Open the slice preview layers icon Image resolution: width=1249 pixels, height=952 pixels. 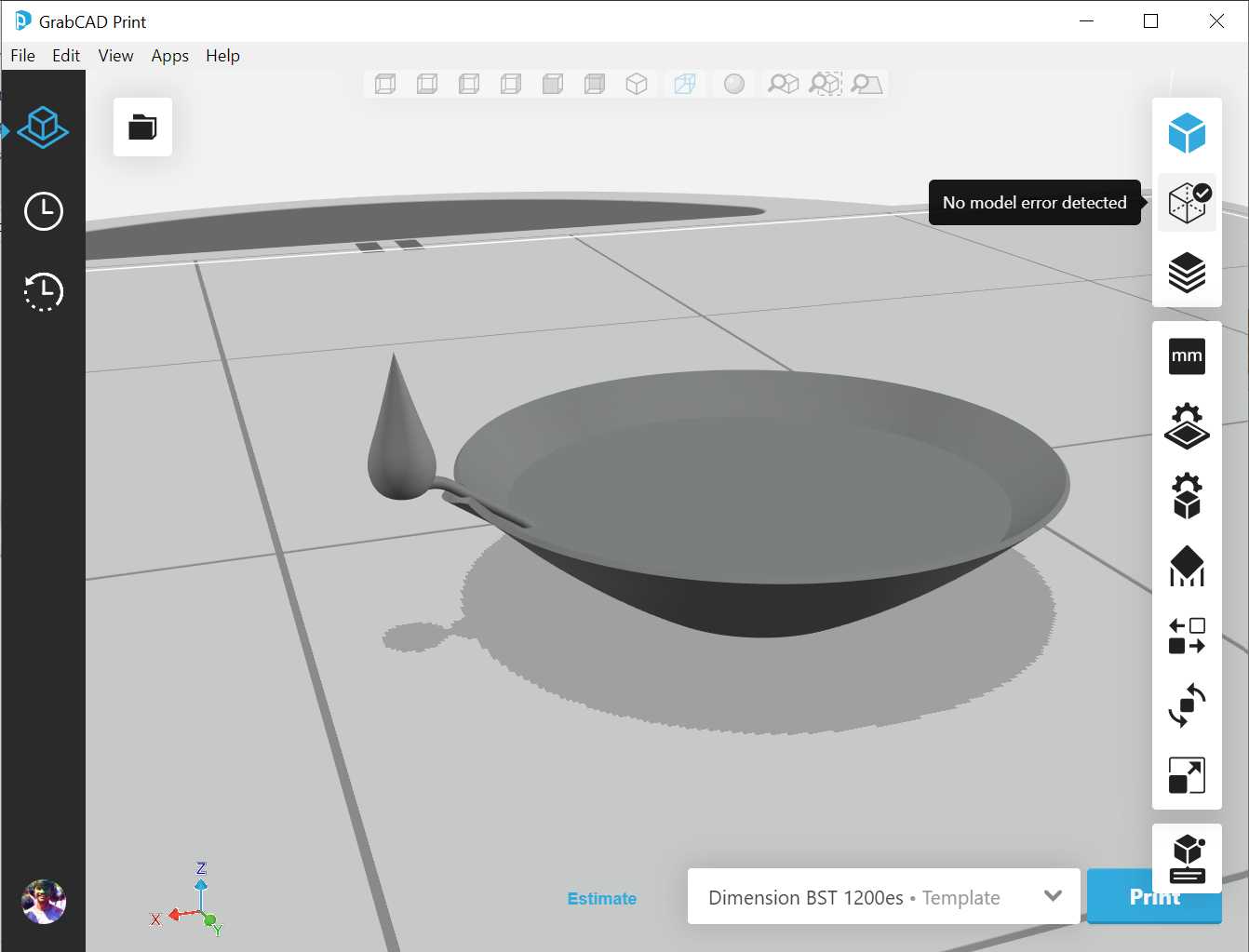tap(1187, 273)
